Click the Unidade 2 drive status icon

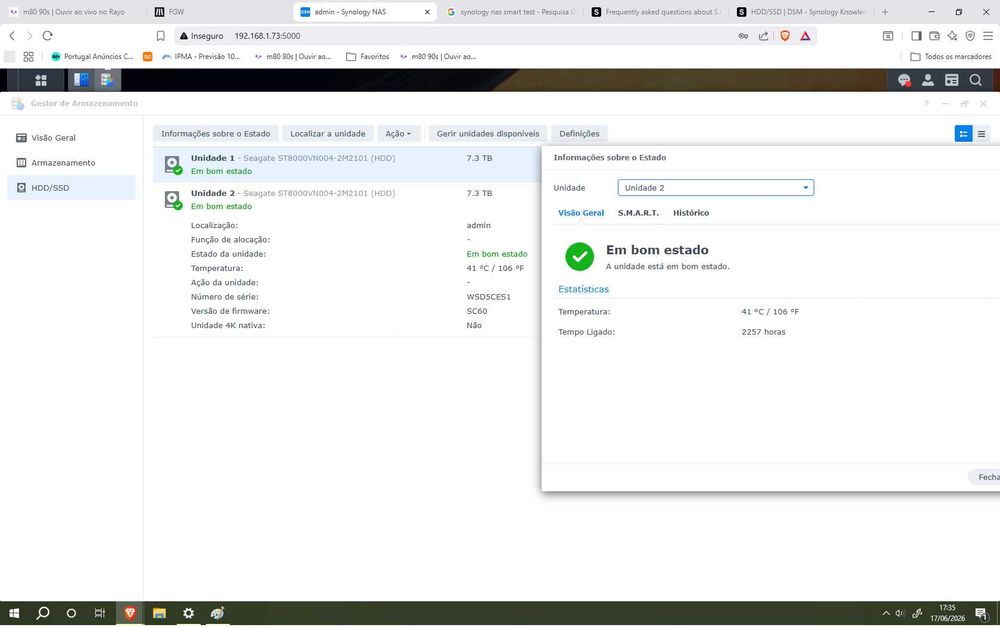173,200
